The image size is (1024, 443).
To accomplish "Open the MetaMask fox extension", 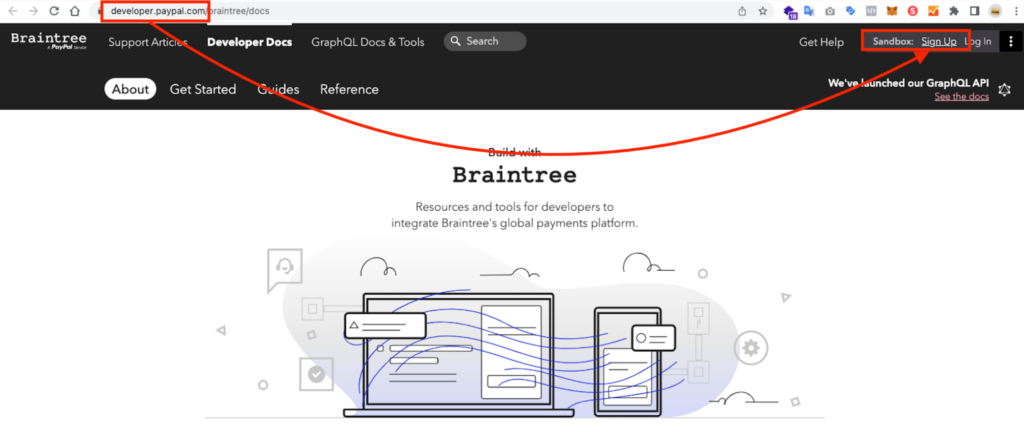I will 891,11.
